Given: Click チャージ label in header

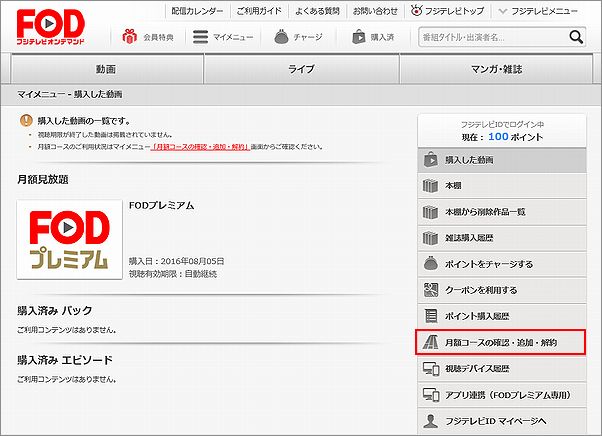Looking at the screenshot, I should [308, 37].
